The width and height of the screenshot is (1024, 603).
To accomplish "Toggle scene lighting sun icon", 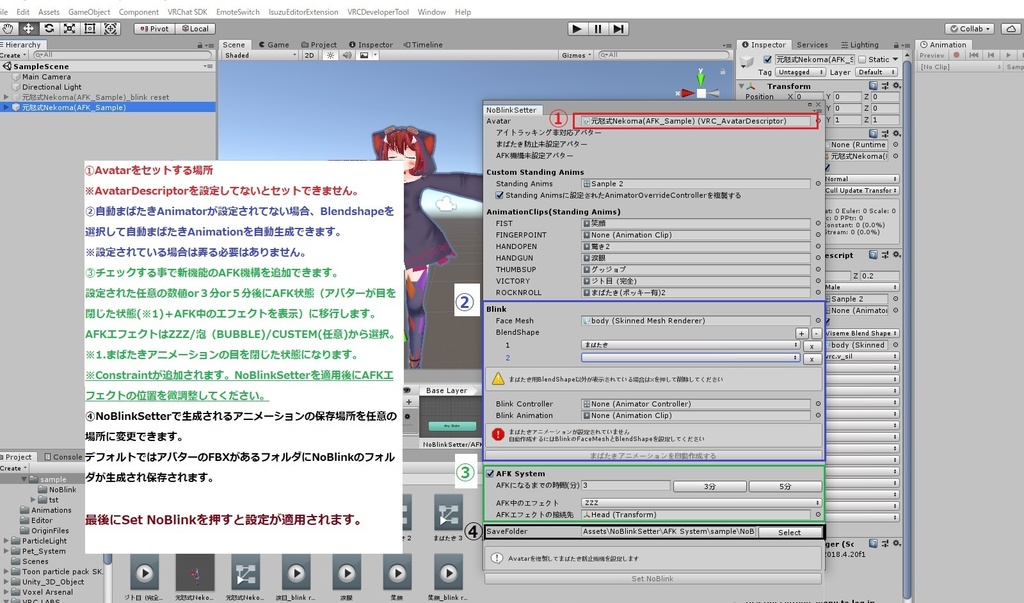I will tap(331, 56).
